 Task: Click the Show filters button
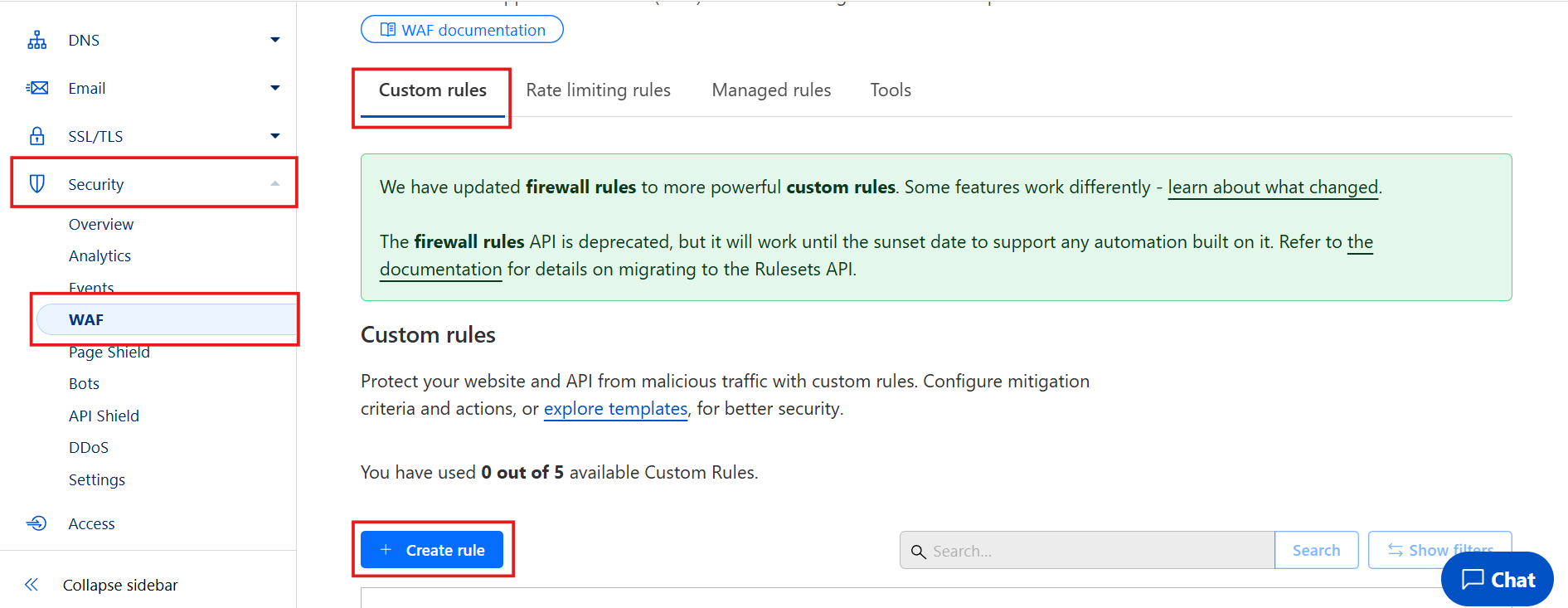(x=1439, y=550)
